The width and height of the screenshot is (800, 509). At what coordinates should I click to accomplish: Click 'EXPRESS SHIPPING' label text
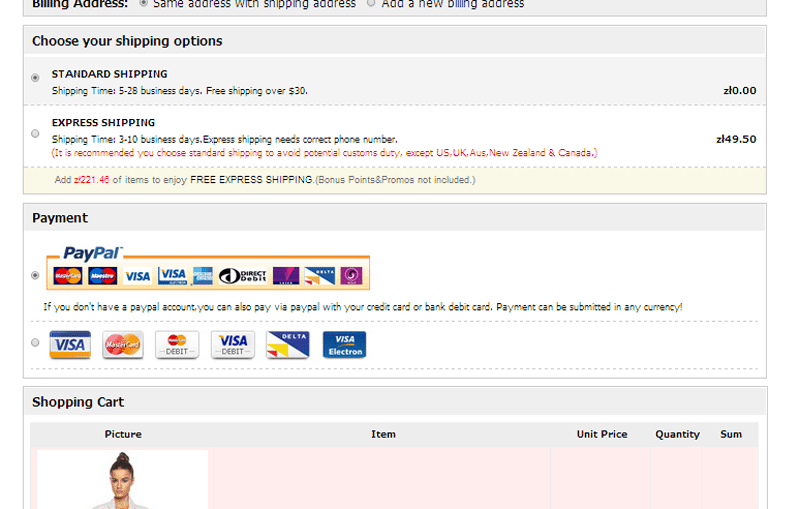point(103,122)
